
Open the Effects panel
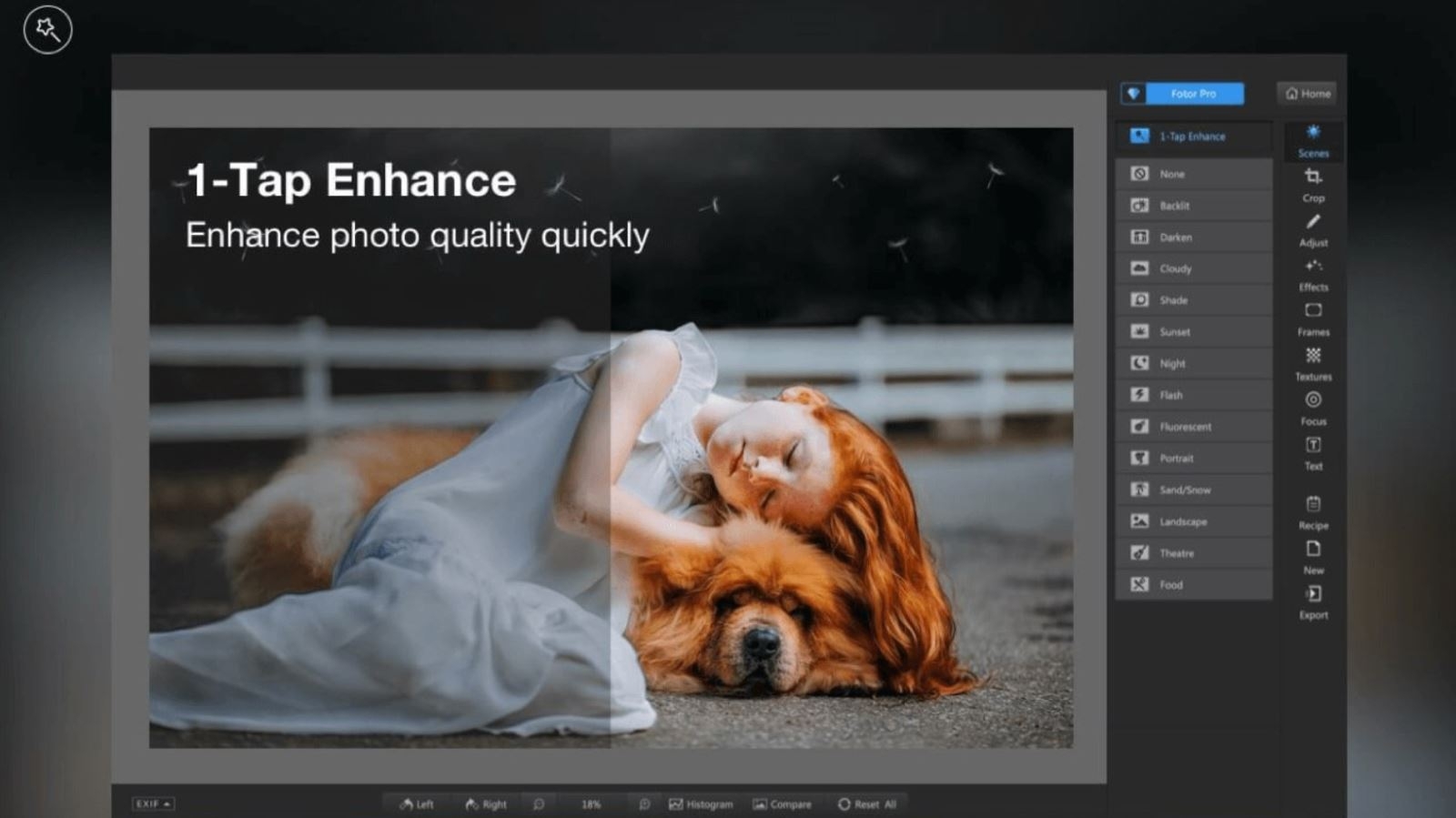[x=1313, y=273]
